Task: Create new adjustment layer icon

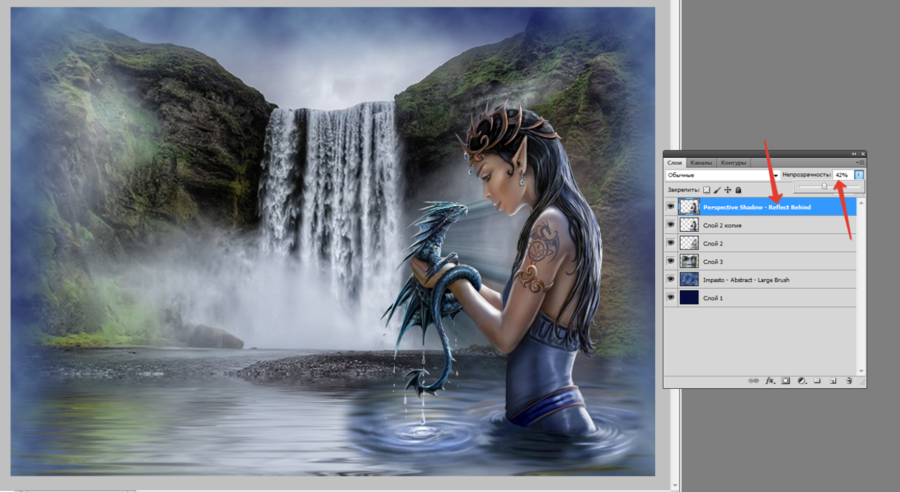Action: click(x=801, y=381)
